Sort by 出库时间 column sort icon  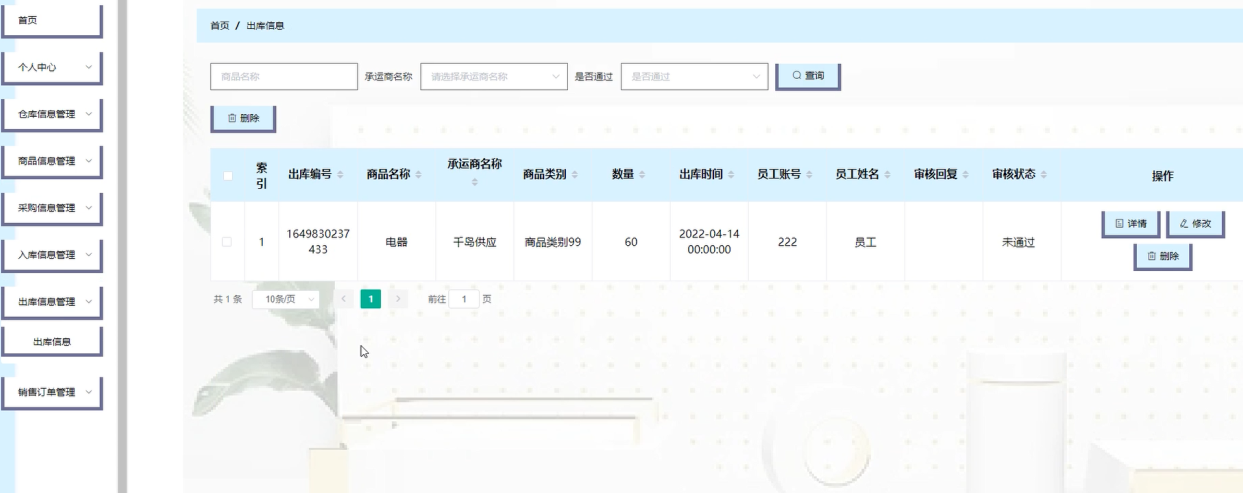(735, 175)
